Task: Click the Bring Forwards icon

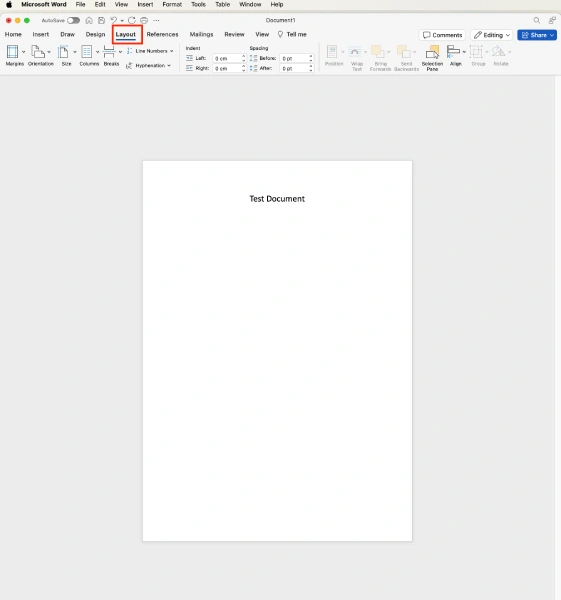Action: pyautogui.click(x=378, y=52)
